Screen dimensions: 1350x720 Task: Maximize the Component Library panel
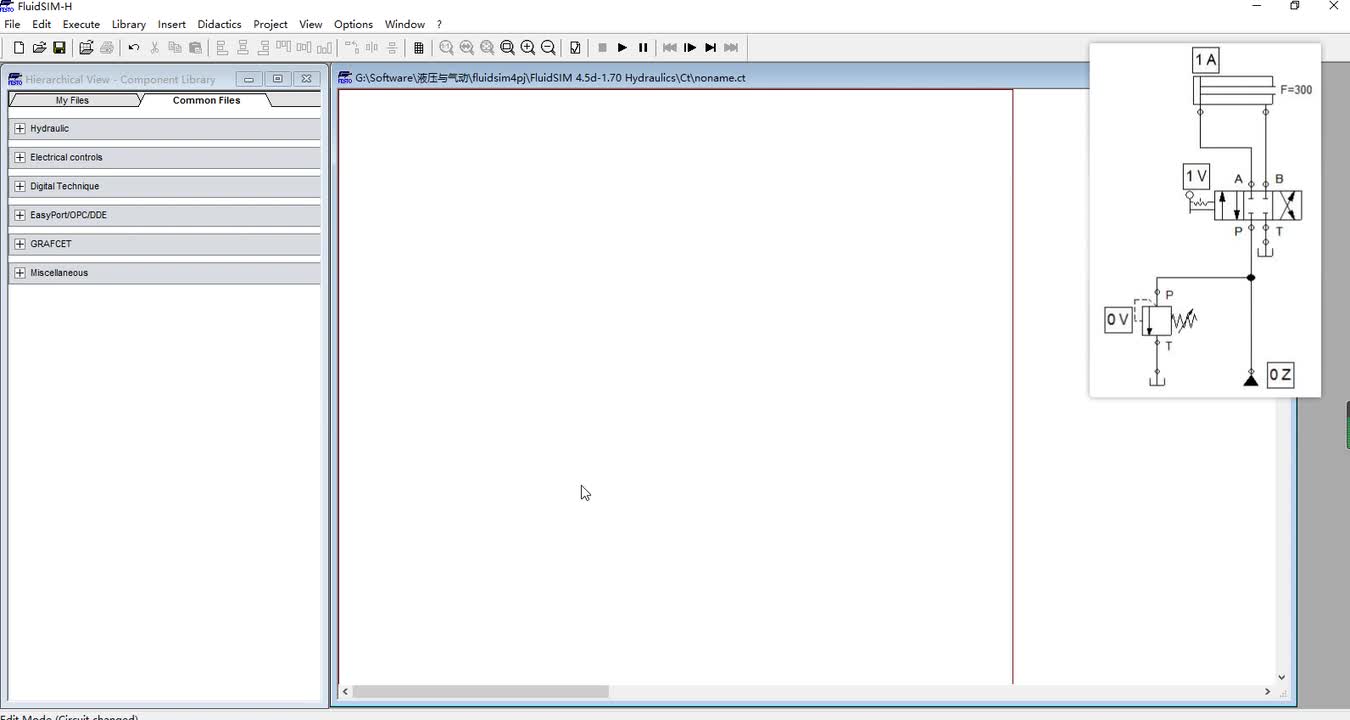click(x=278, y=79)
